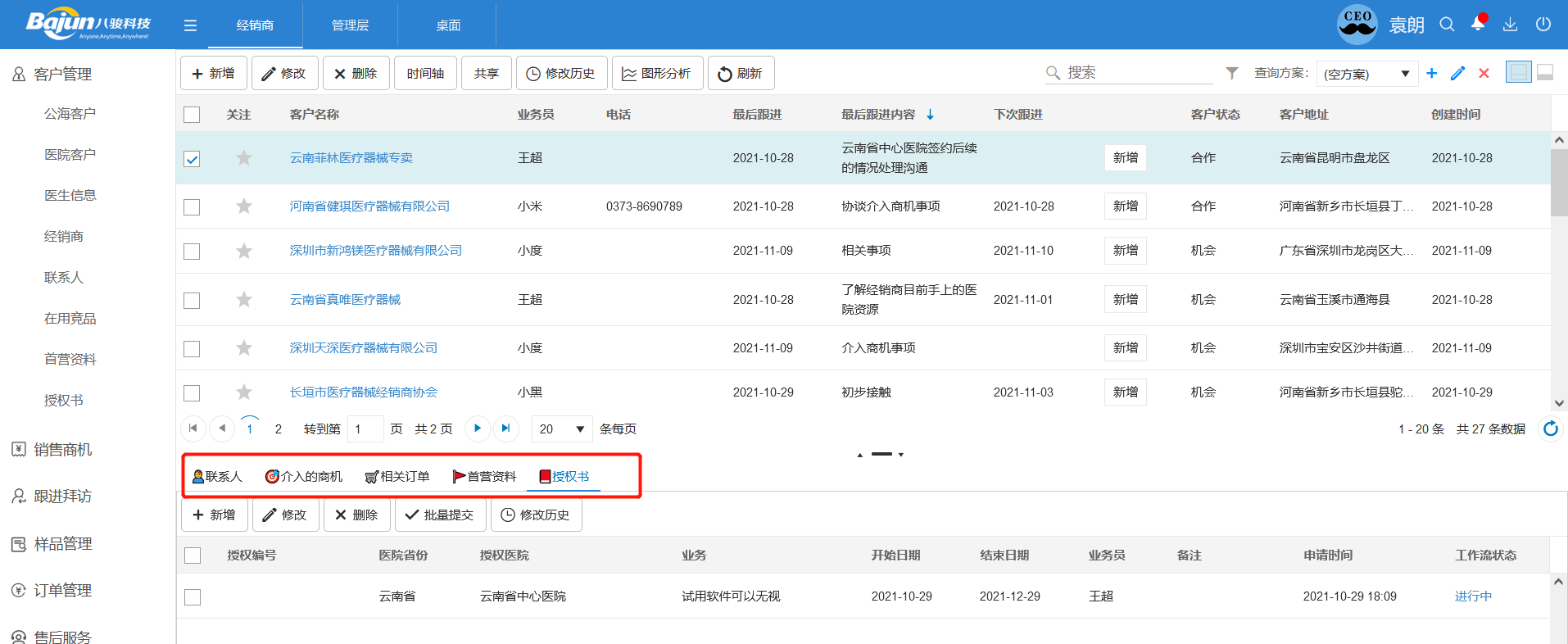
Task: Check the 云南省中心医院 authorization row checkbox
Action: 193,597
